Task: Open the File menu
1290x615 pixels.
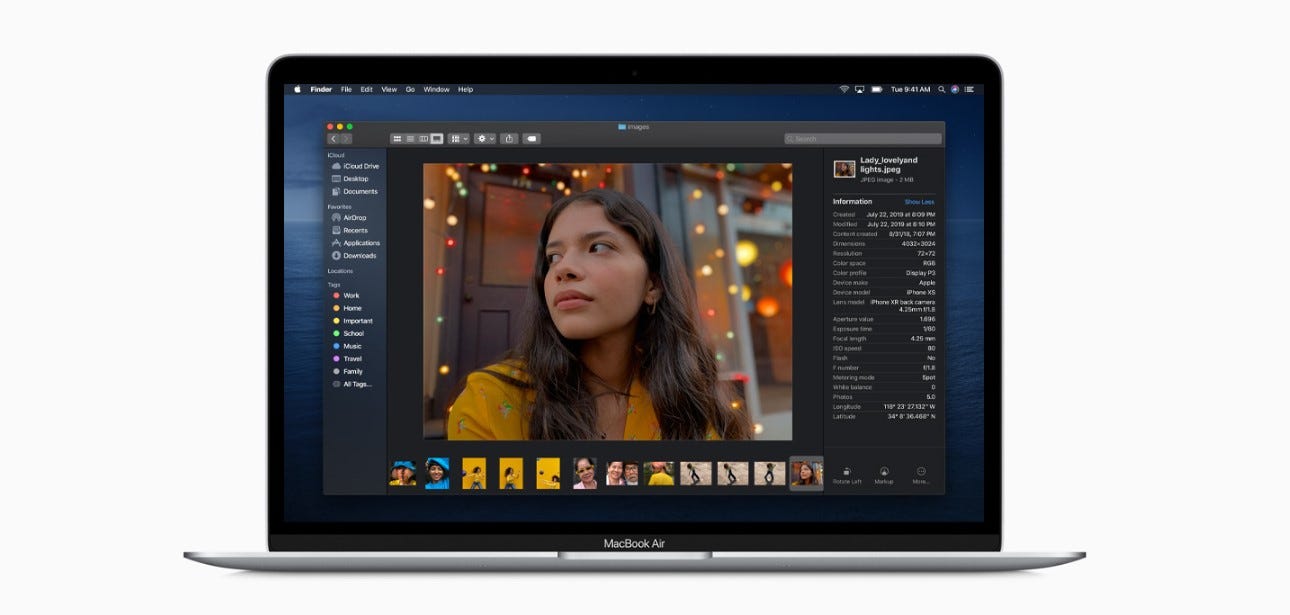Action: [346, 89]
